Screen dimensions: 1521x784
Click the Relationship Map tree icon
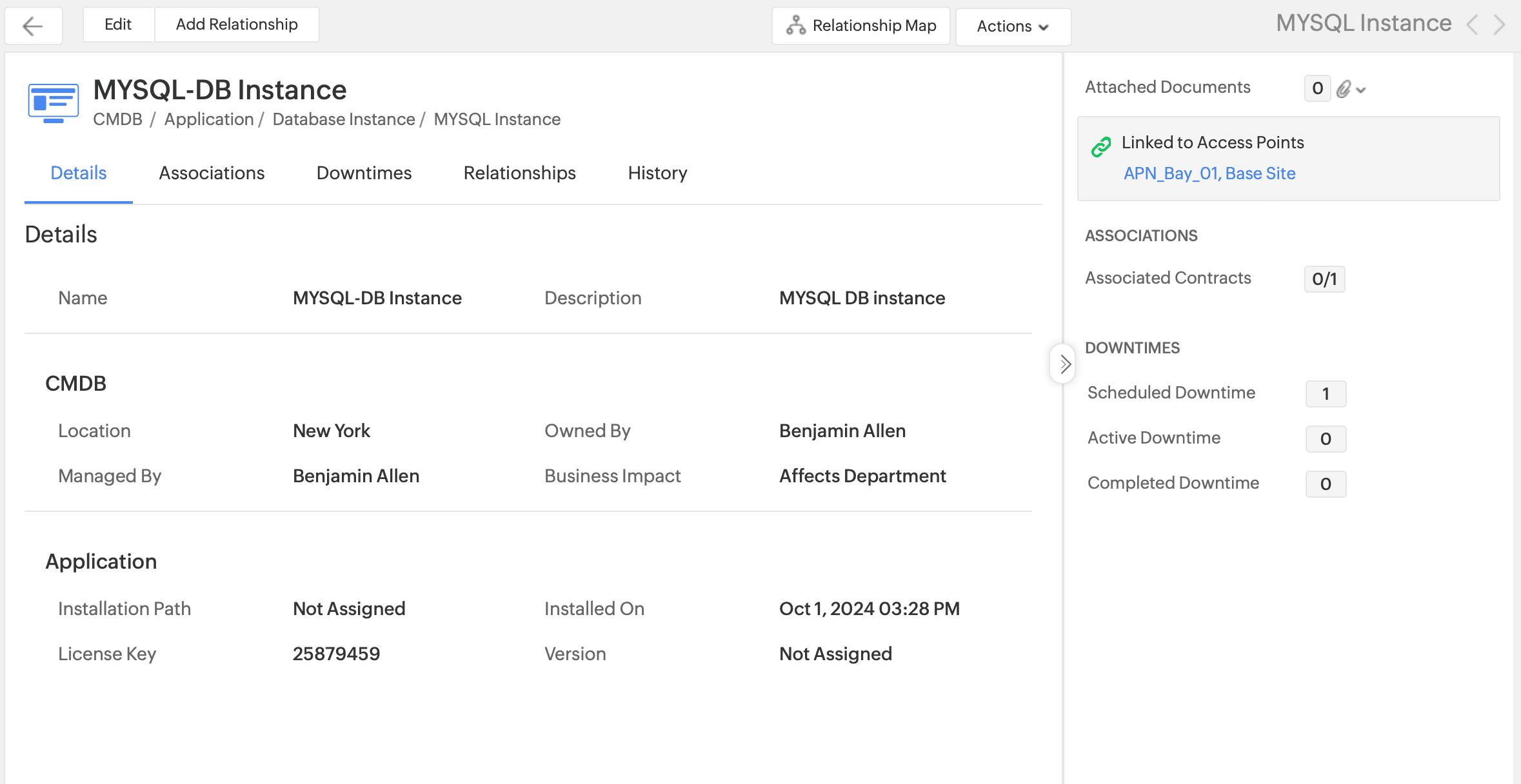(795, 25)
